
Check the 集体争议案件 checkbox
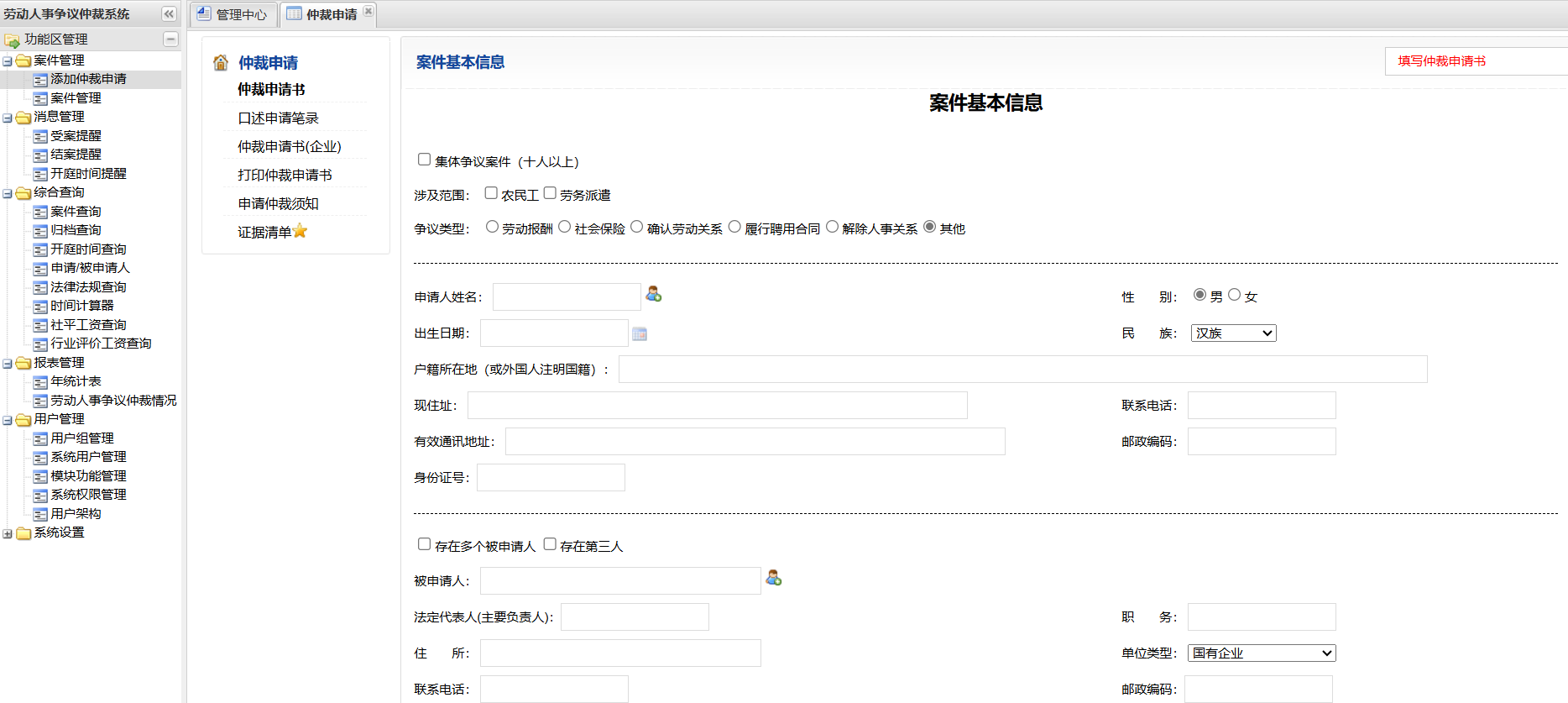click(x=425, y=160)
